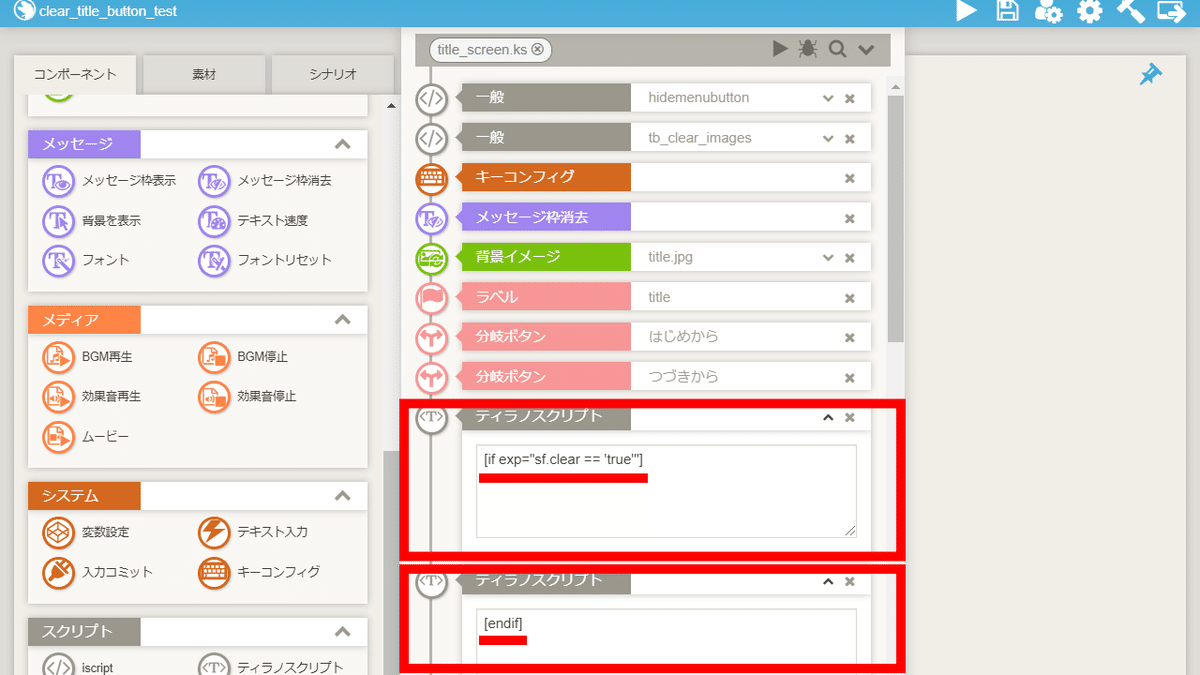Viewport: 1200px width, 675px height.
Task: Open settings gear icon in top bar
Action: 1089,11
